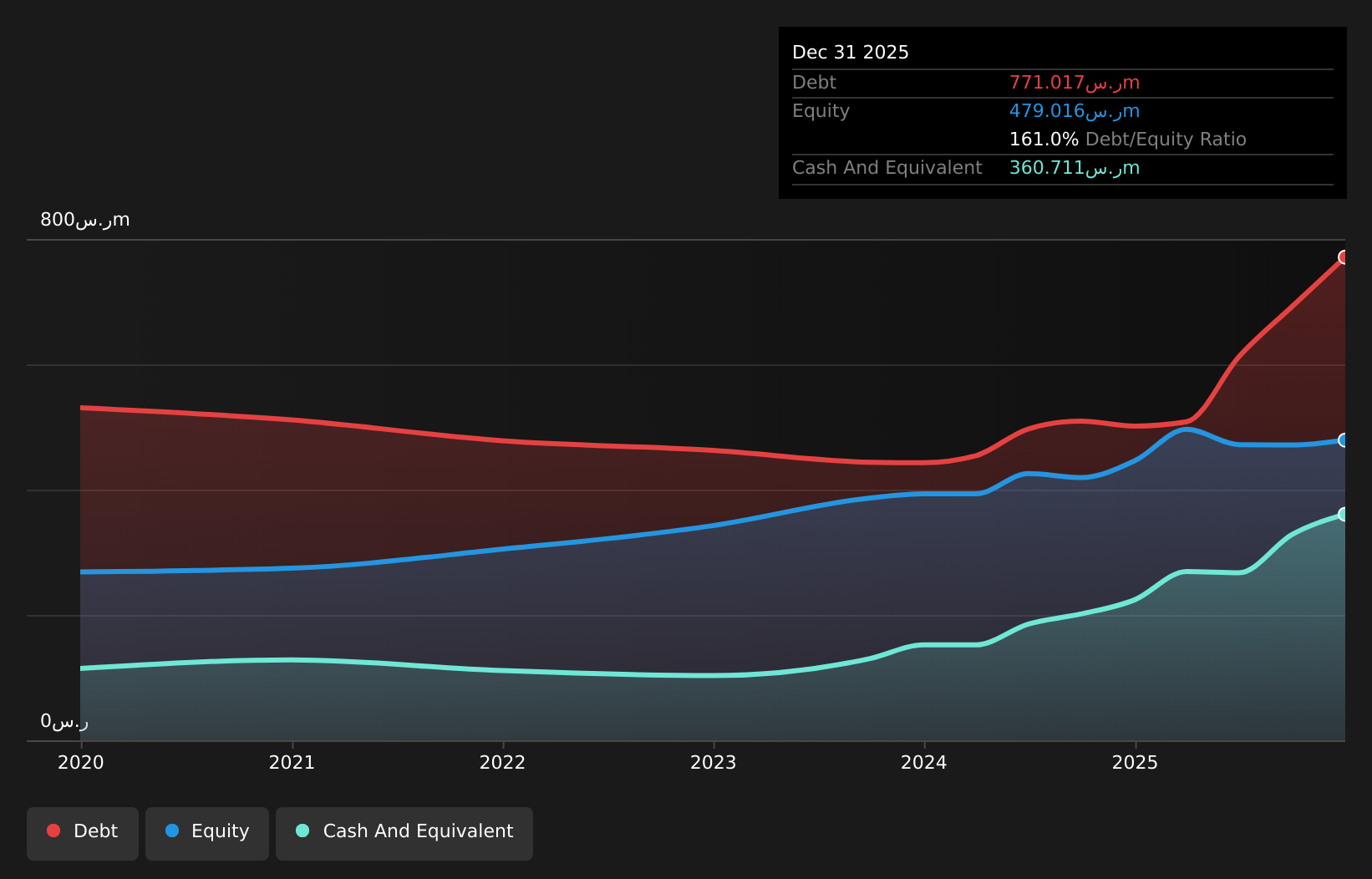The width and height of the screenshot is (1372, 879).
Task: Select the blue Equity endpoint marker on chart
Action: pyautogui.click(x=1344, y=440)
